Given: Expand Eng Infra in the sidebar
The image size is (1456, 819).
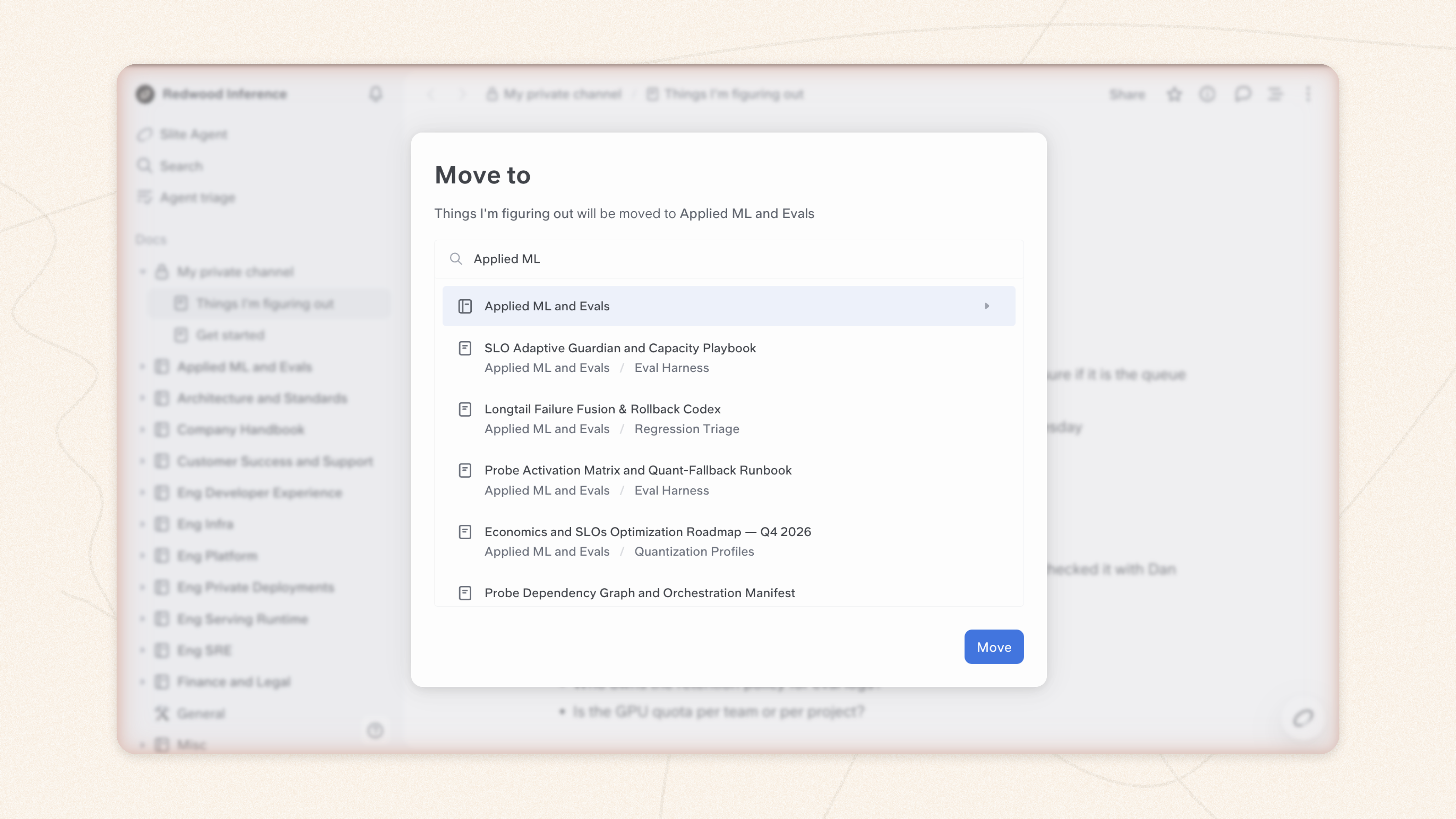Looking at the screenshot, I should [143, 524].
